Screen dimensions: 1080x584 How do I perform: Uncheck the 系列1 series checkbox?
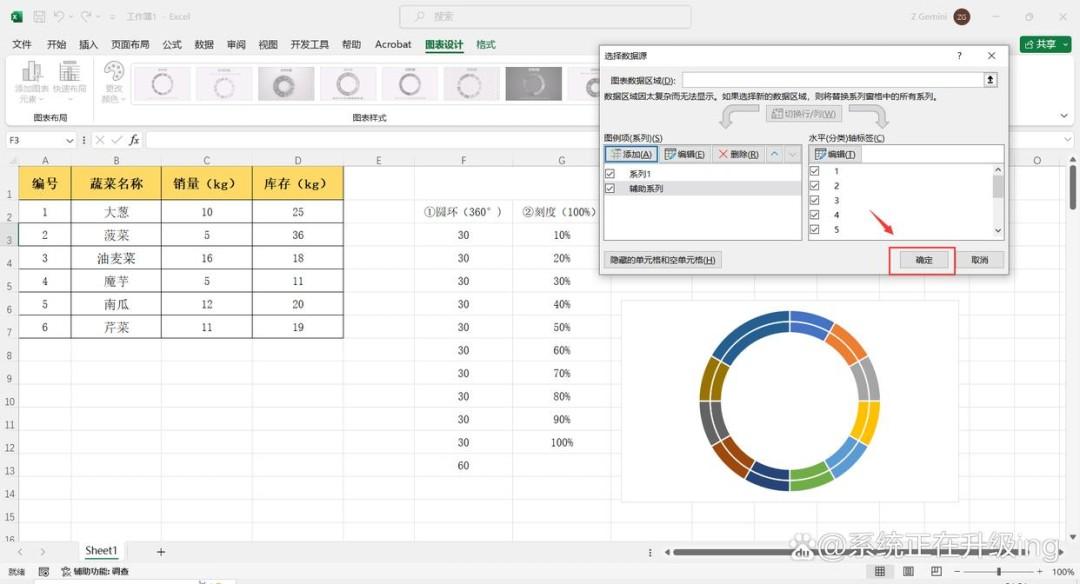tap(610, 174)
